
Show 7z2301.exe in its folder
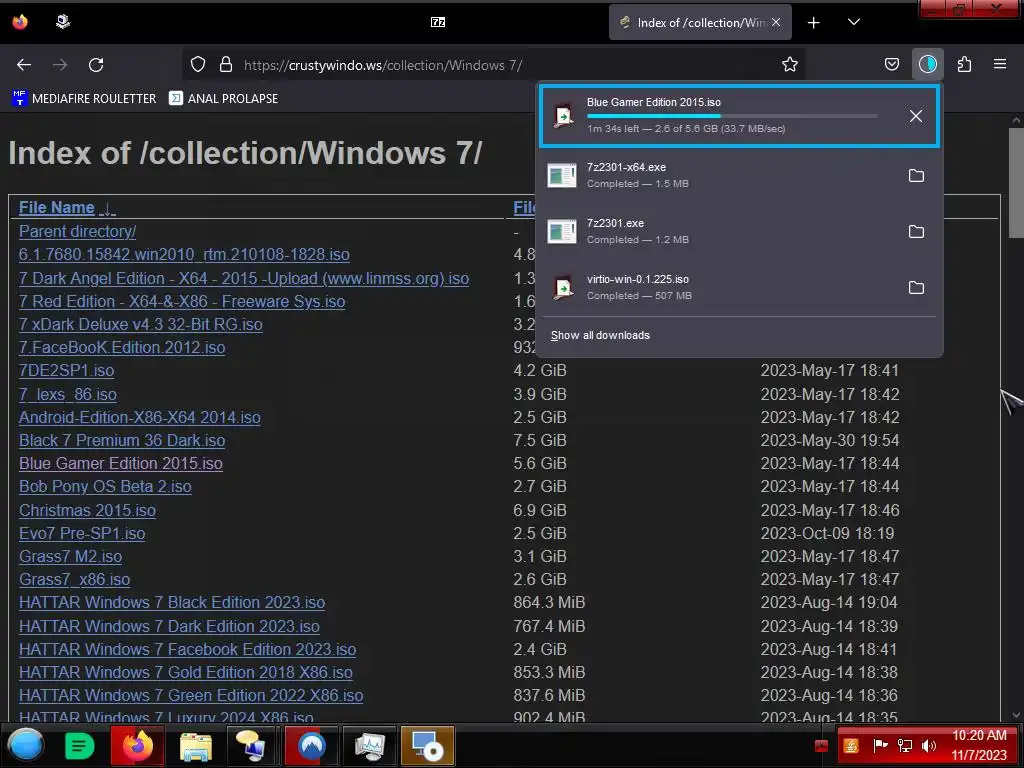tap(916, 232)
